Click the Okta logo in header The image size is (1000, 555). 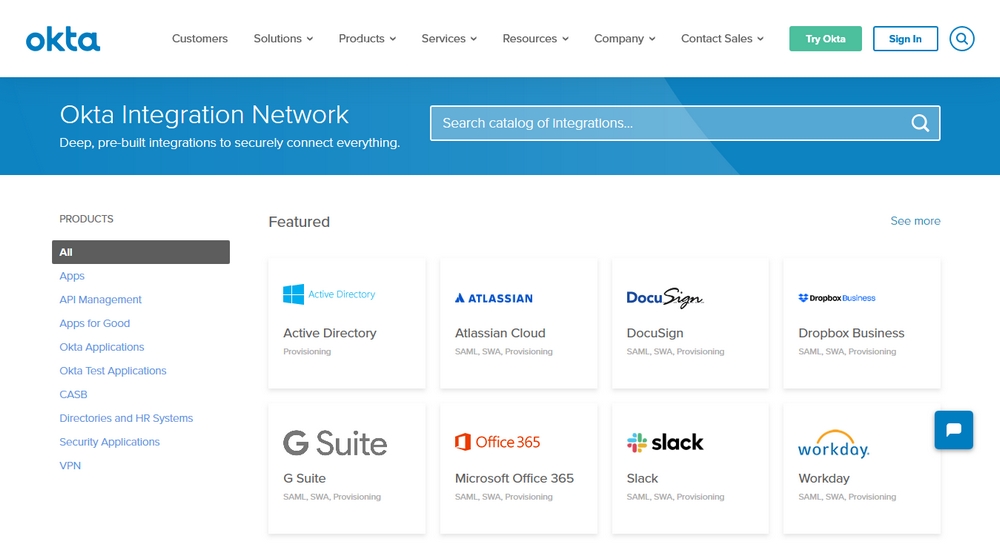click(x=63, y=39)
